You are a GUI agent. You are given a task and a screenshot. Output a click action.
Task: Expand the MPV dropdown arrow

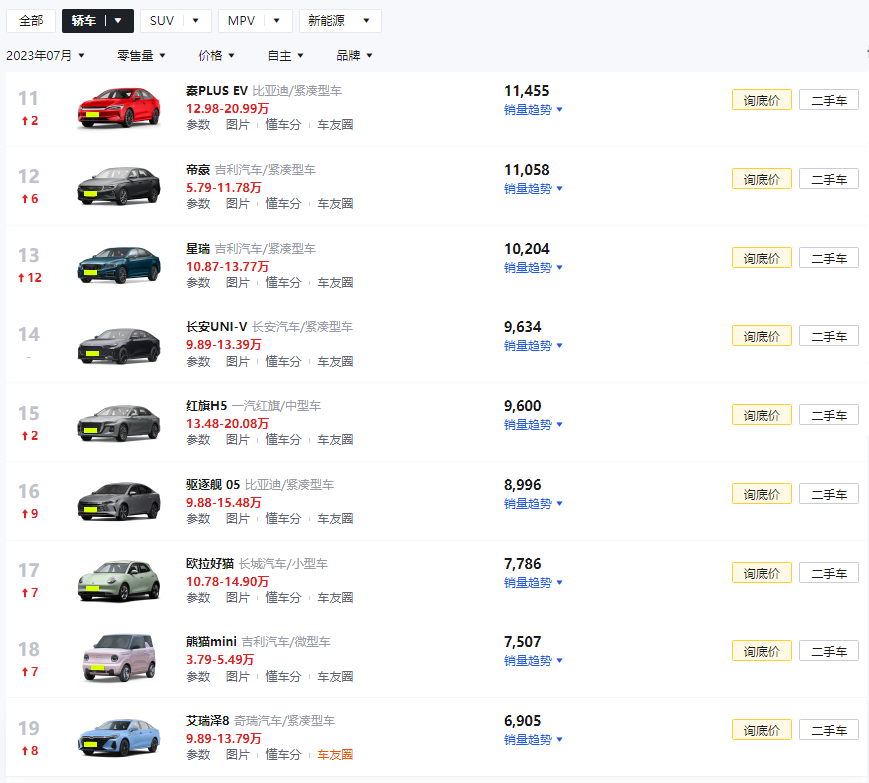point(277,21)
